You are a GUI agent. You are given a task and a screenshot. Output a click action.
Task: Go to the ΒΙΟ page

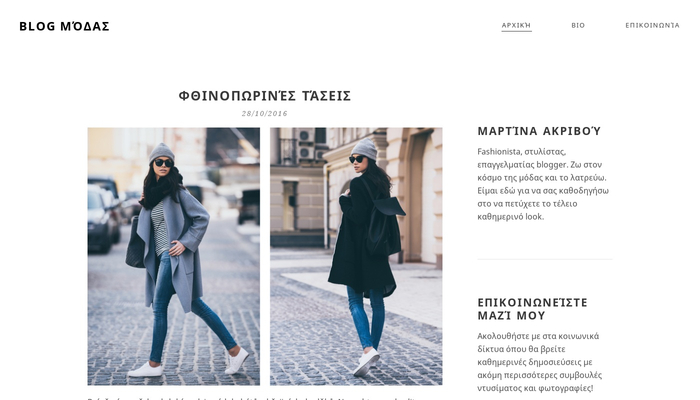pyautogui.click(x=578, y=25)
